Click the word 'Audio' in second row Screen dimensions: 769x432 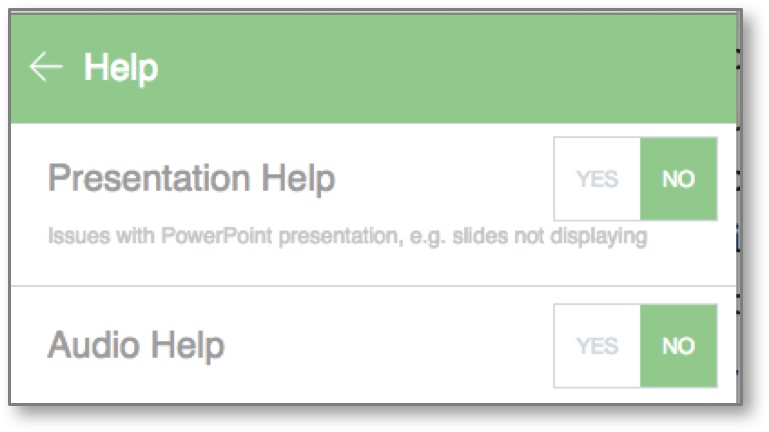(93, 345)
